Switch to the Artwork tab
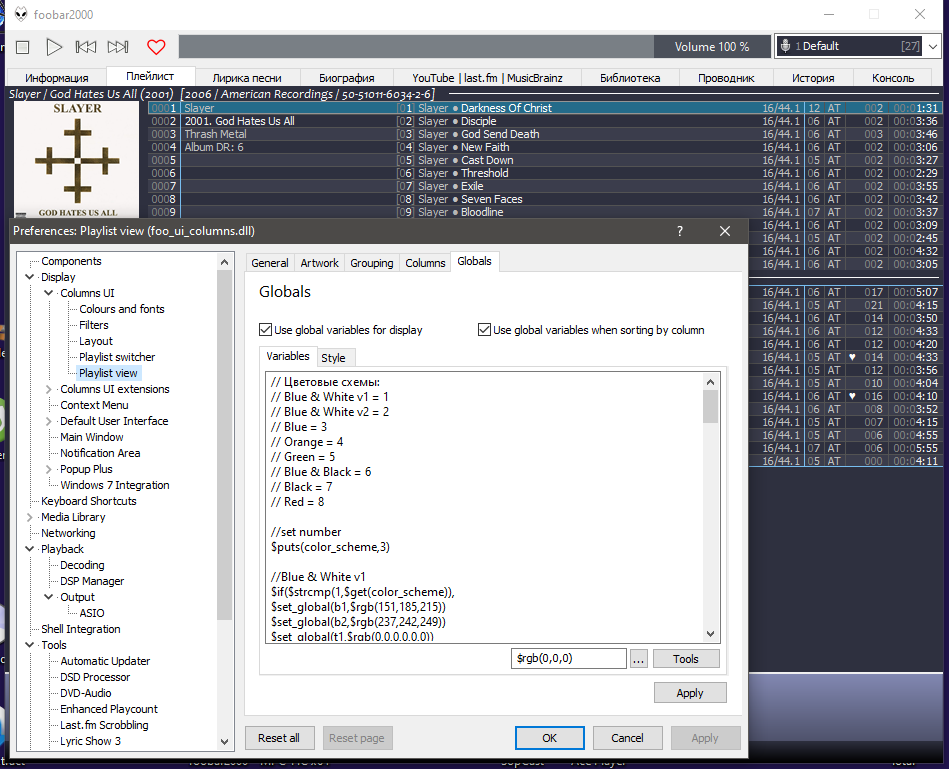This screenshot has width=949, height=769. click(x=320, y=263)
